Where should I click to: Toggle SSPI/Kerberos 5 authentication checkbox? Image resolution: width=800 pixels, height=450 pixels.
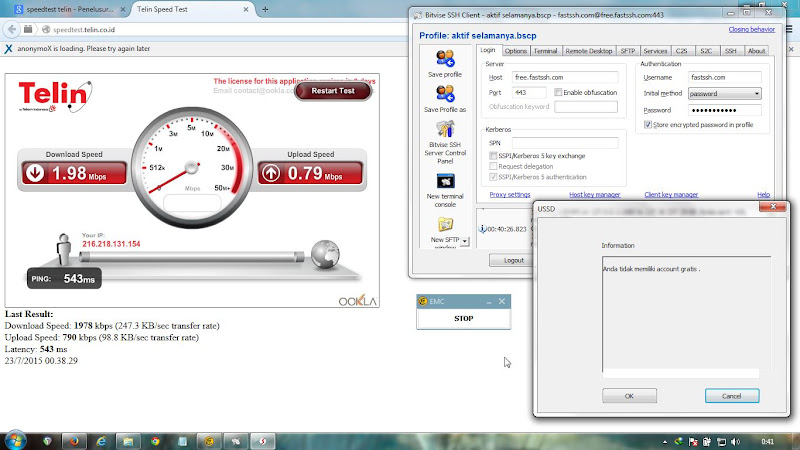(x=493, y=177)
